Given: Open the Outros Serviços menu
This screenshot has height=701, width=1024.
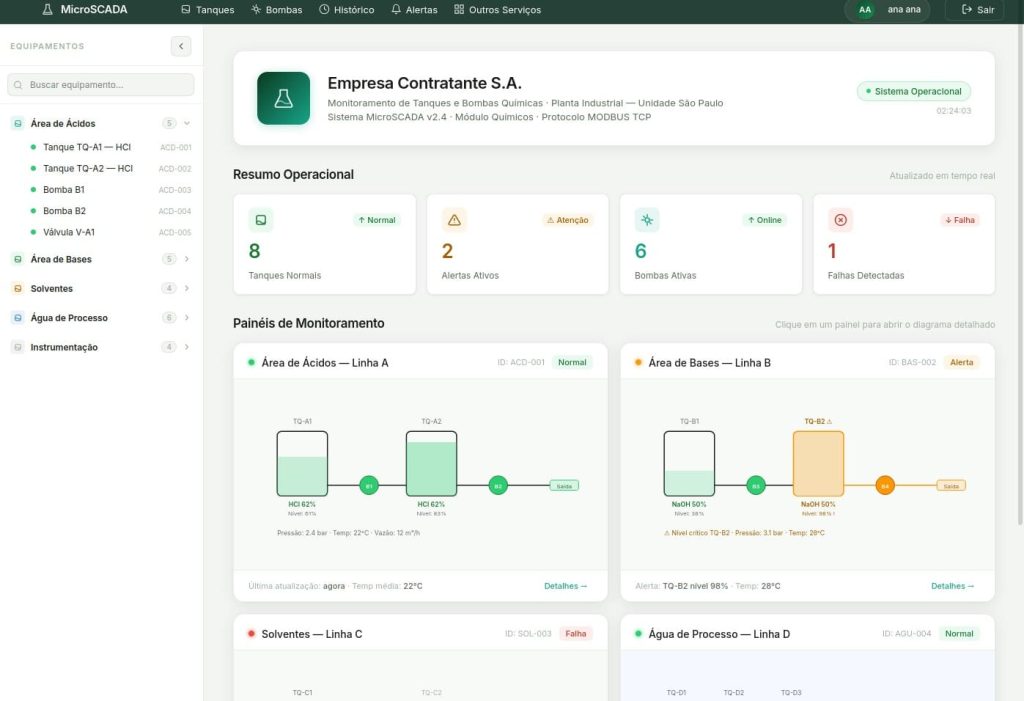Looking at the screenshot, I should click(498, 10).
